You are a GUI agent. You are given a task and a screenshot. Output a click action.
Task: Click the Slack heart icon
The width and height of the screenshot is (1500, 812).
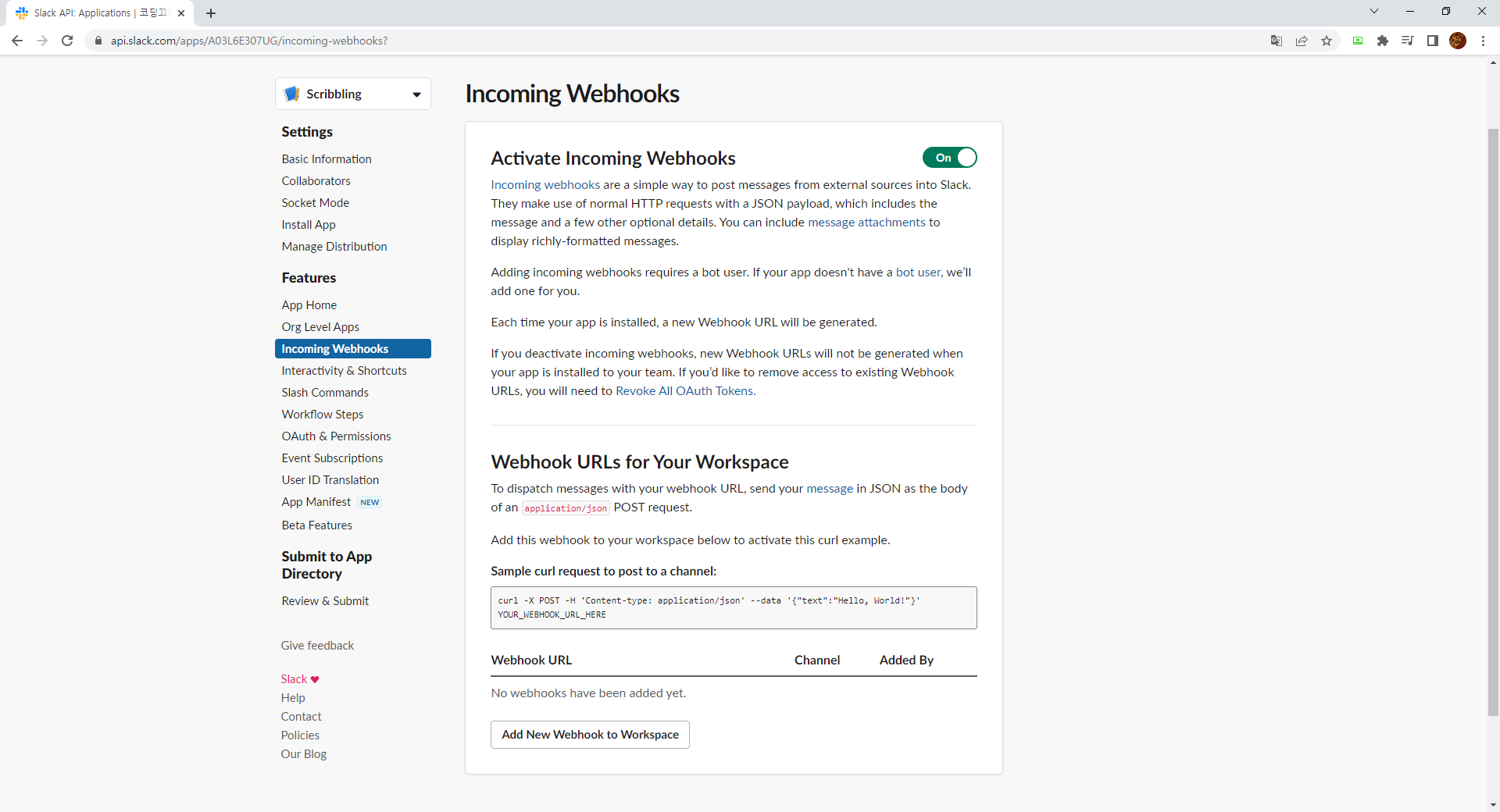315,679
